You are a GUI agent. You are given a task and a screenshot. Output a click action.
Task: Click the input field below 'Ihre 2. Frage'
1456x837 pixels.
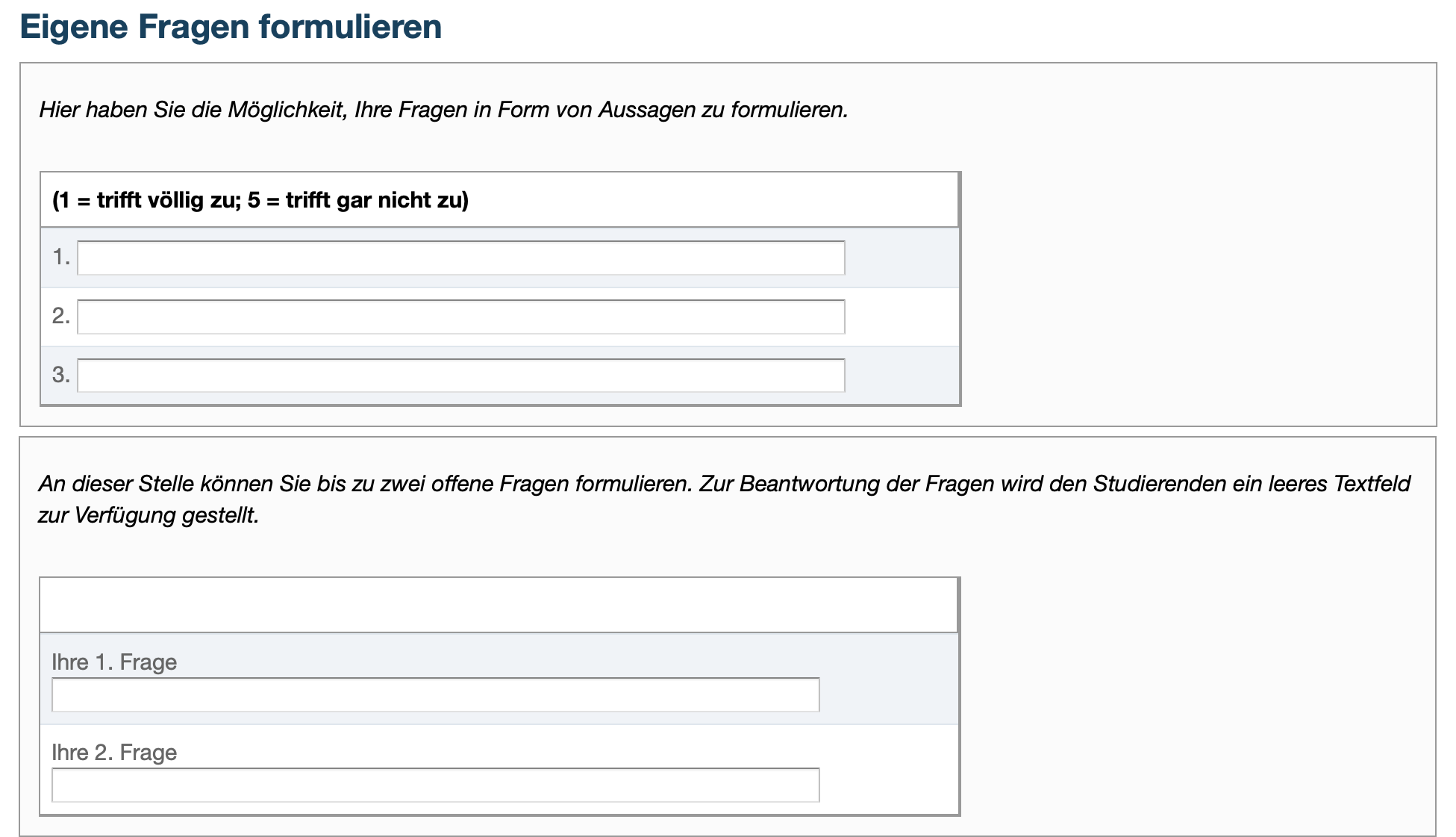click(x=435, y=786)
